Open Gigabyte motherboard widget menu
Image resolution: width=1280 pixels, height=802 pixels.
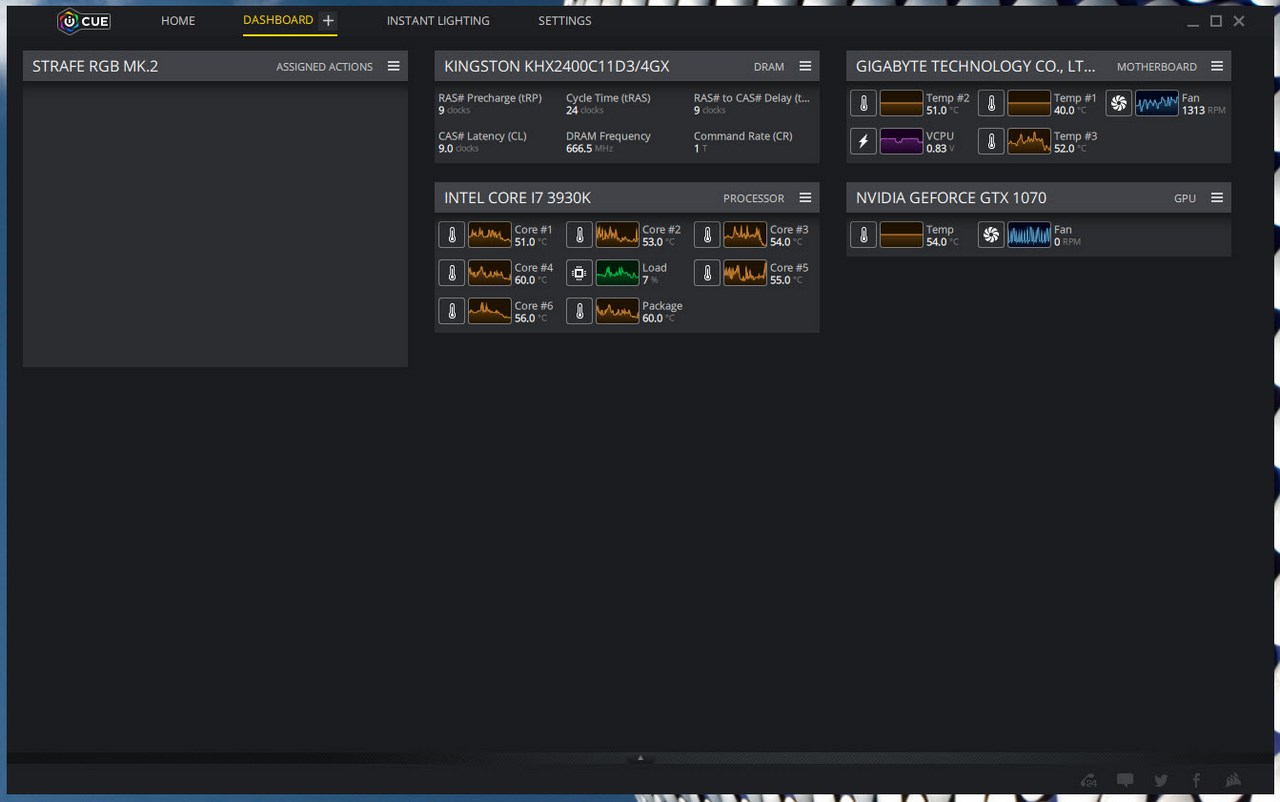[x=1217, y=66]
